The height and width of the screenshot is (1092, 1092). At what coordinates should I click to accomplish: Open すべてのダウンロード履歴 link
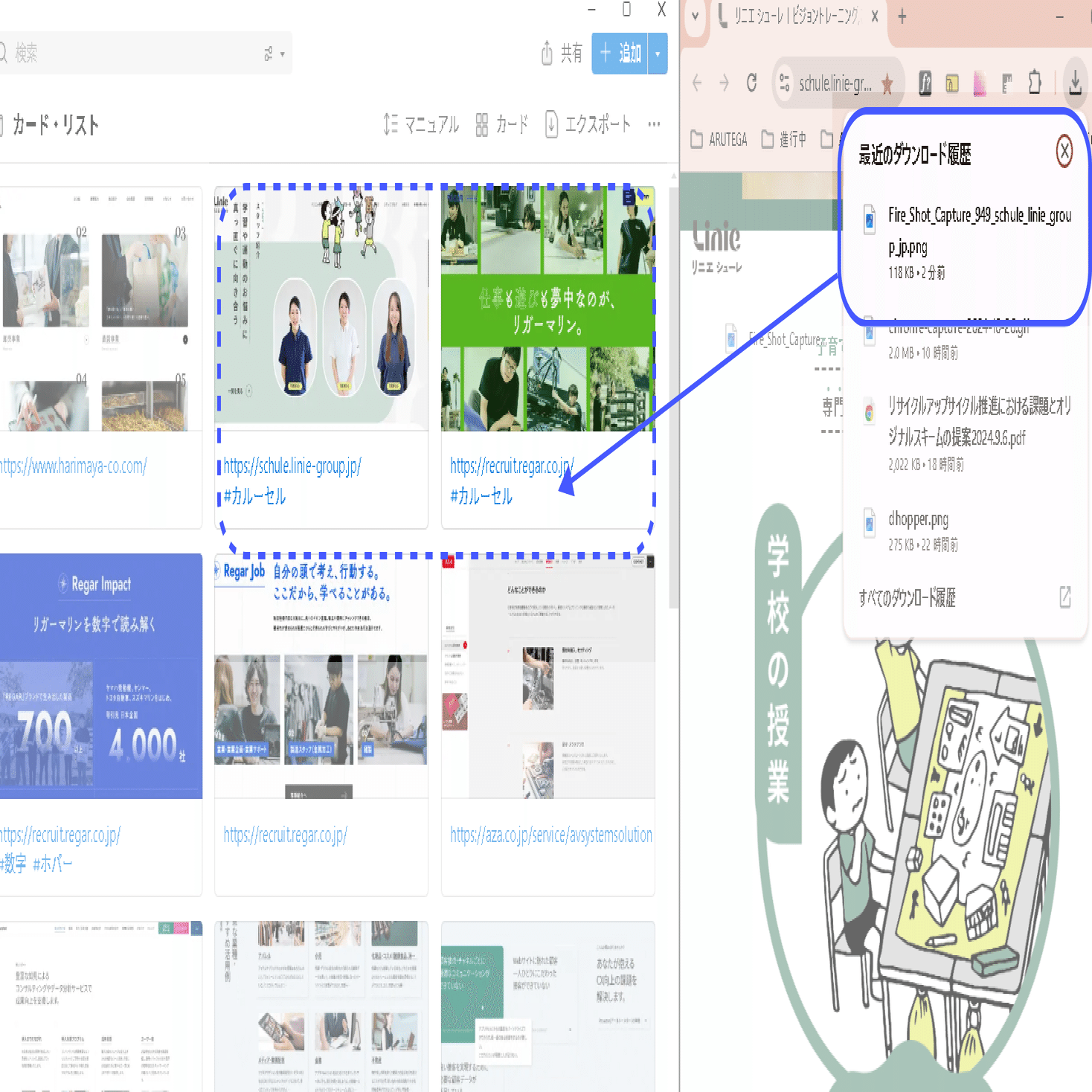[908, 597]
